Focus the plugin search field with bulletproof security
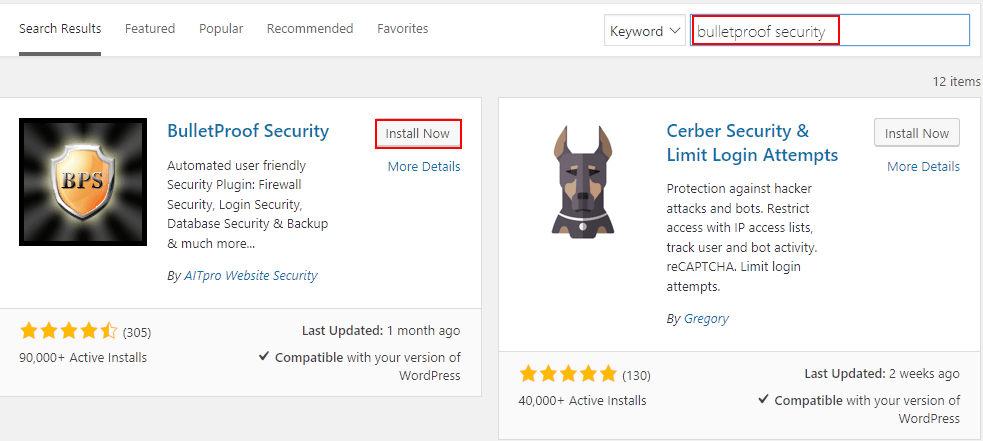Screen dimensions: 983x441 point(830,31)
